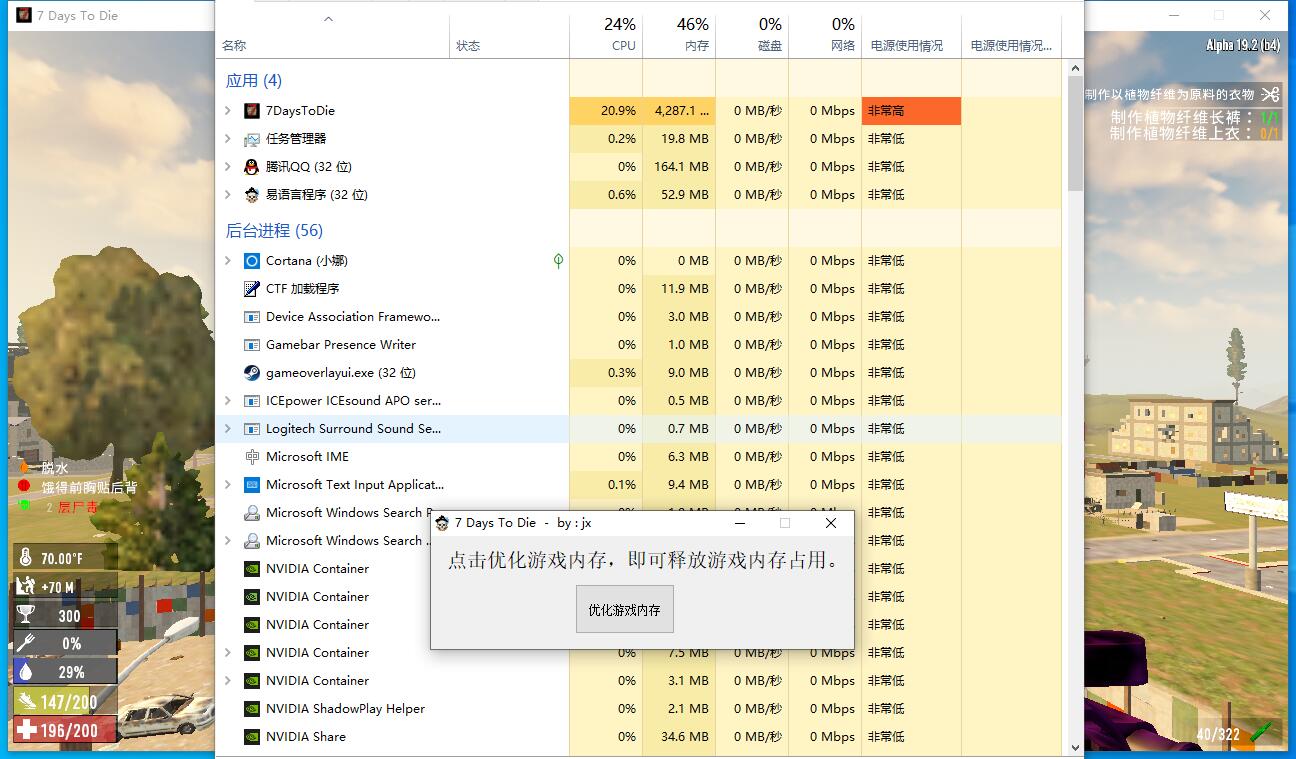
Task: Select the 后台进程 (56) group heading
Action: pyautogui.click(x=274, y=231)
